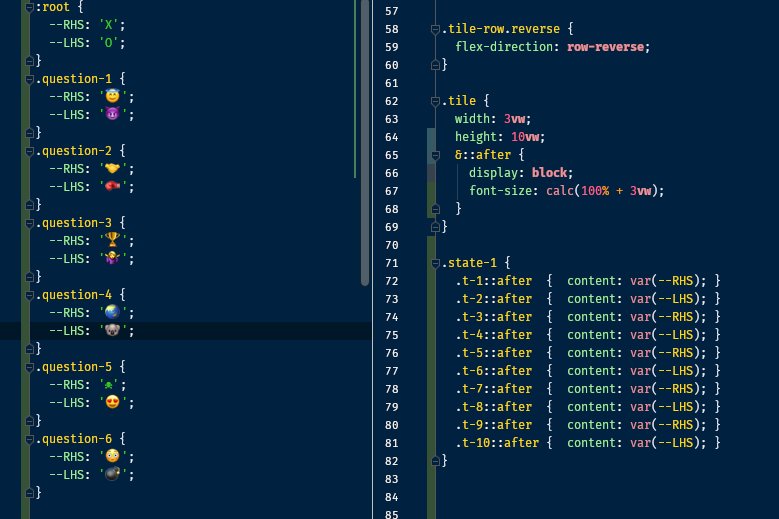Click the .question-6 selector text
This screenshot has height=519, width=779.
point(74,439)
